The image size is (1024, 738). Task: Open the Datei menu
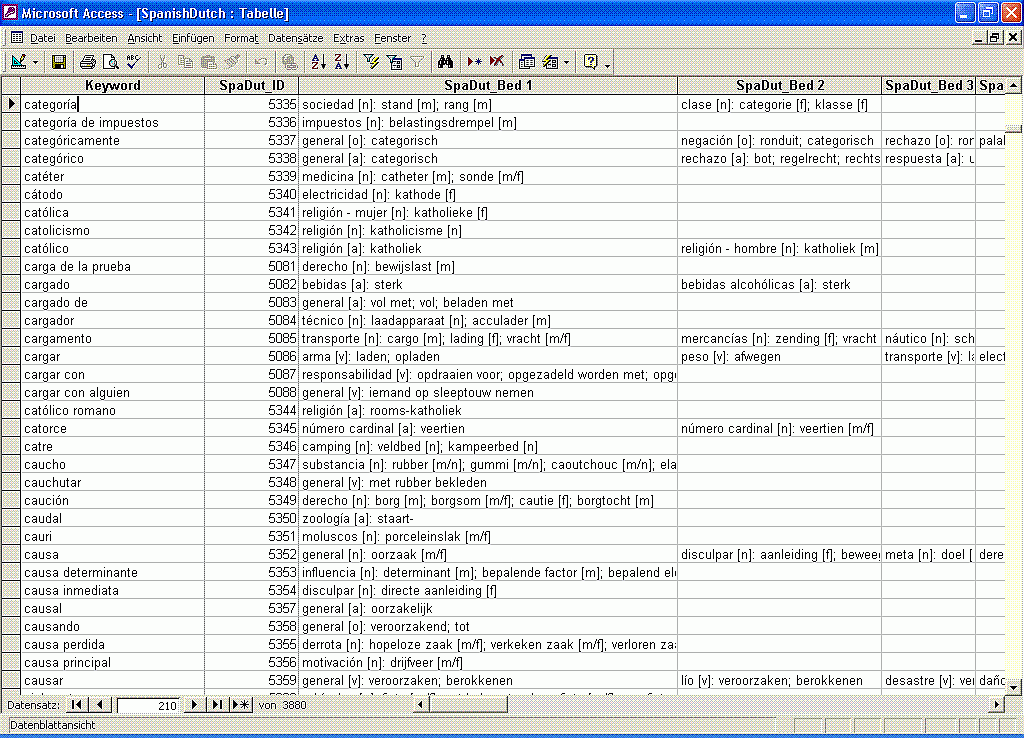(42, 39)
